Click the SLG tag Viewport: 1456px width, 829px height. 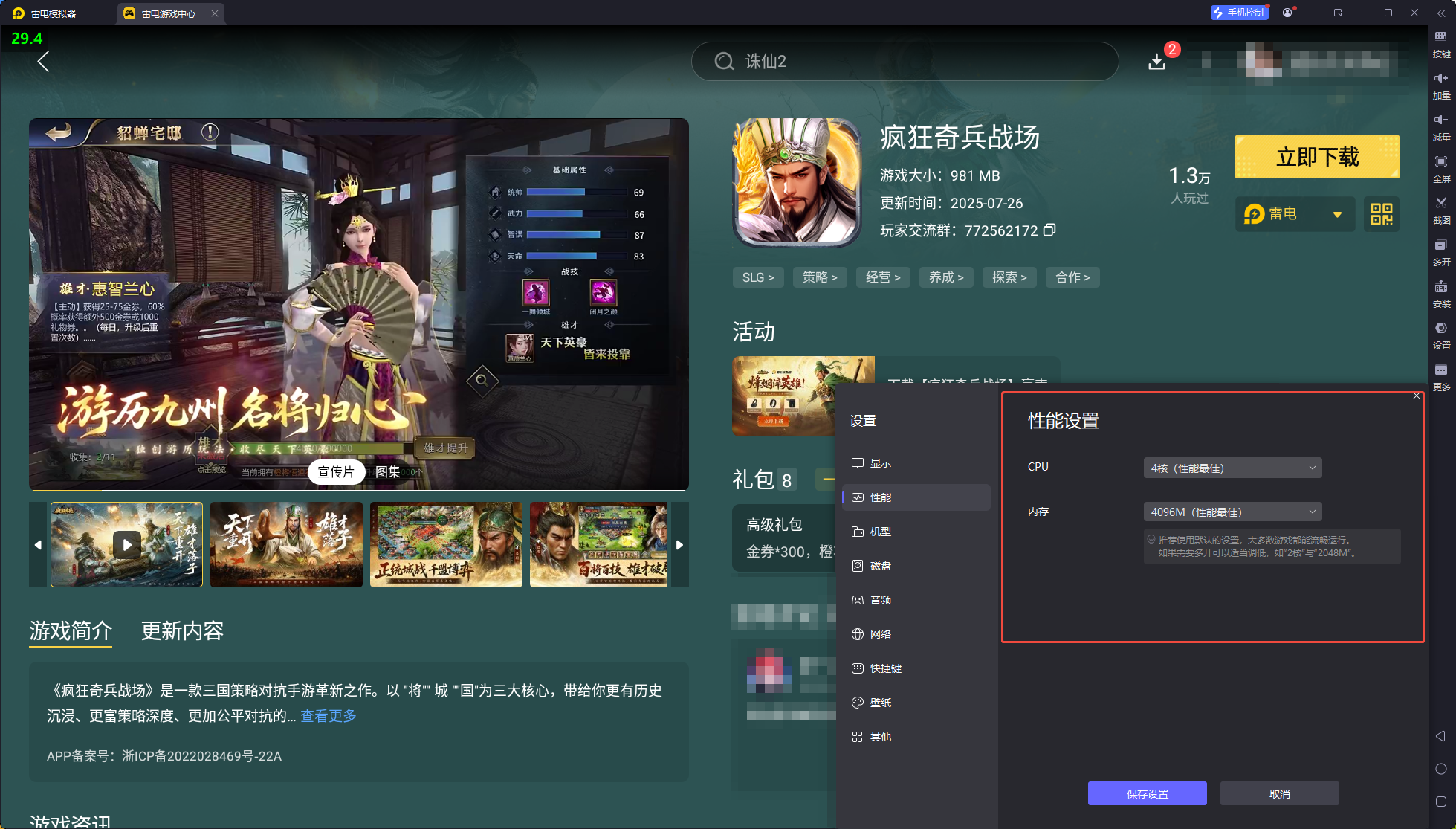(758, 277)
